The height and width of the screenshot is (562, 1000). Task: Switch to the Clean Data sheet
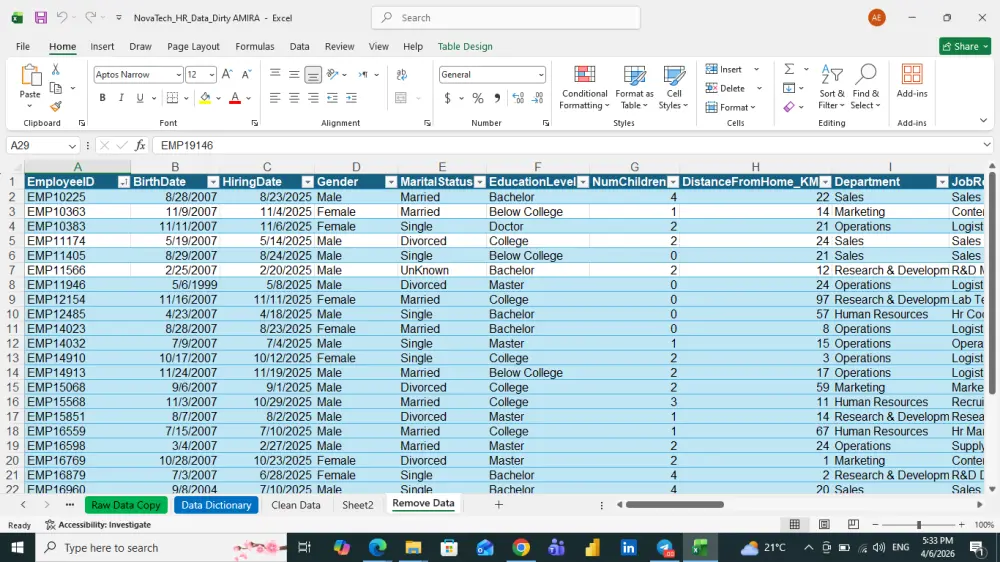(296, 505)
